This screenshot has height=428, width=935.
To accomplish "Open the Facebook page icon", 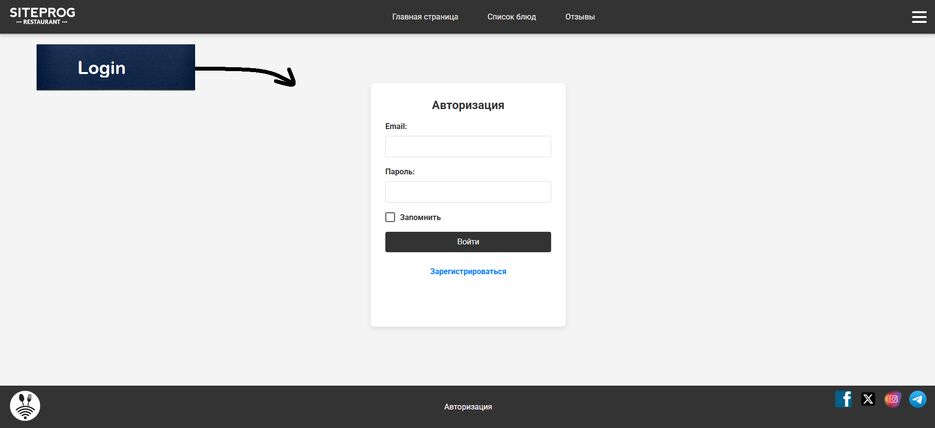I will point(843,399).
